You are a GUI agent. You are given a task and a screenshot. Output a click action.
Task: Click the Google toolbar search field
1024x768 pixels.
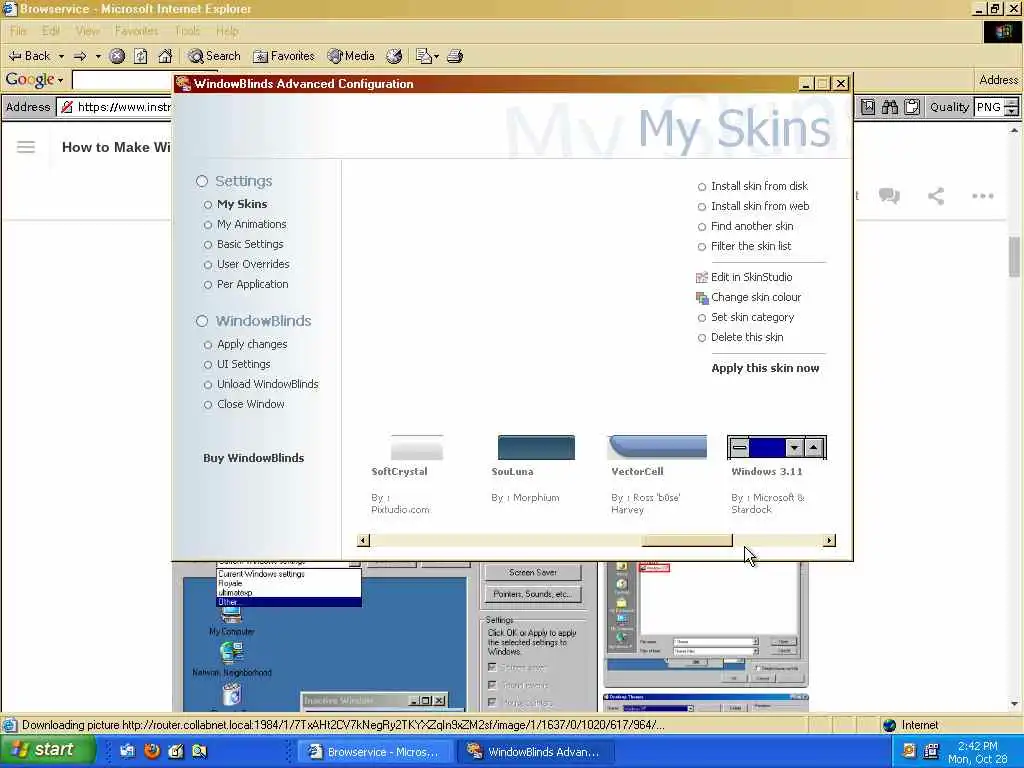123,80
